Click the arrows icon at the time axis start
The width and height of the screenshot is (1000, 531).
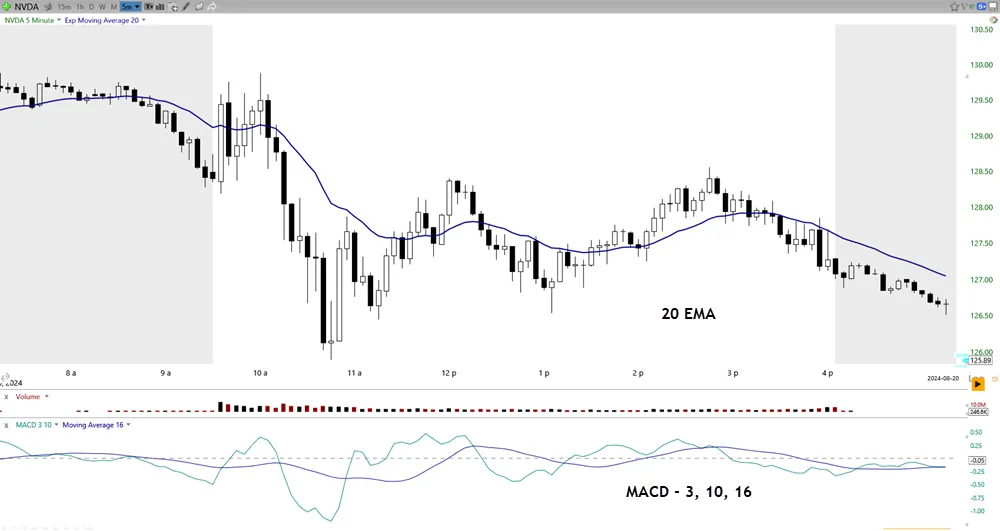(x=4, y=377)
